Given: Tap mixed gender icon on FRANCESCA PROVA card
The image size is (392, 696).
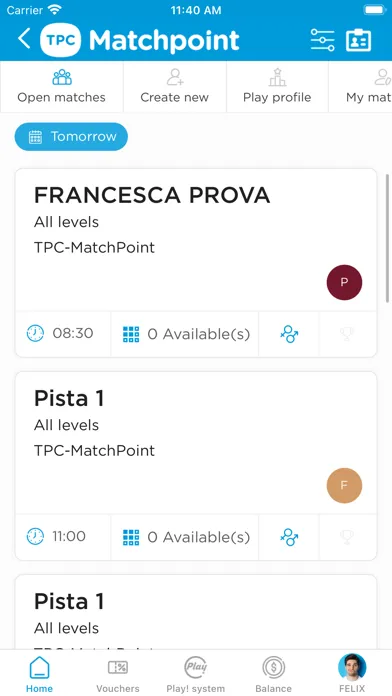Looking at the screenshot, I should tap(289, 334).
